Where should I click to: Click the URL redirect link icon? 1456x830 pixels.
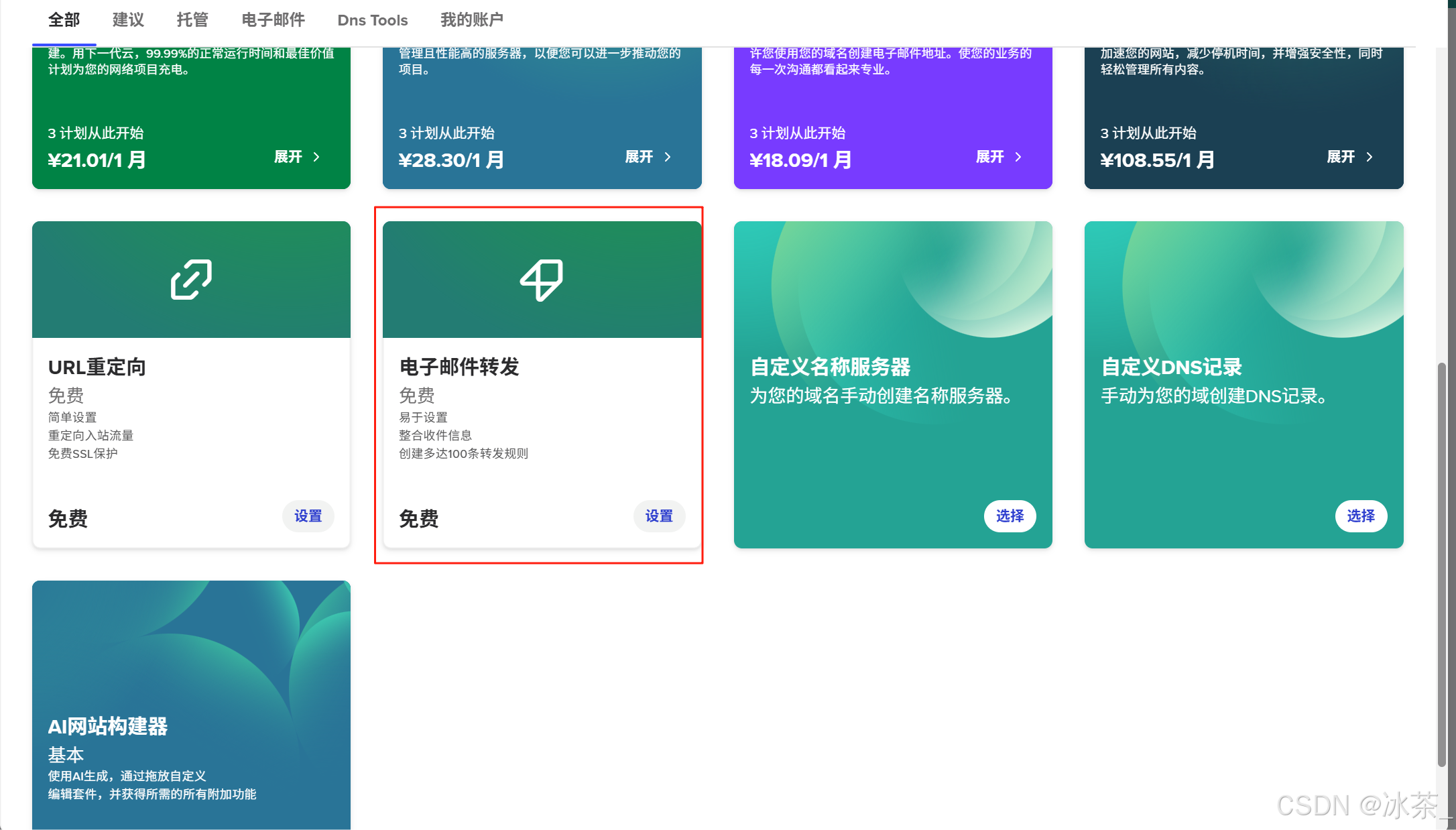click(191, 280)
